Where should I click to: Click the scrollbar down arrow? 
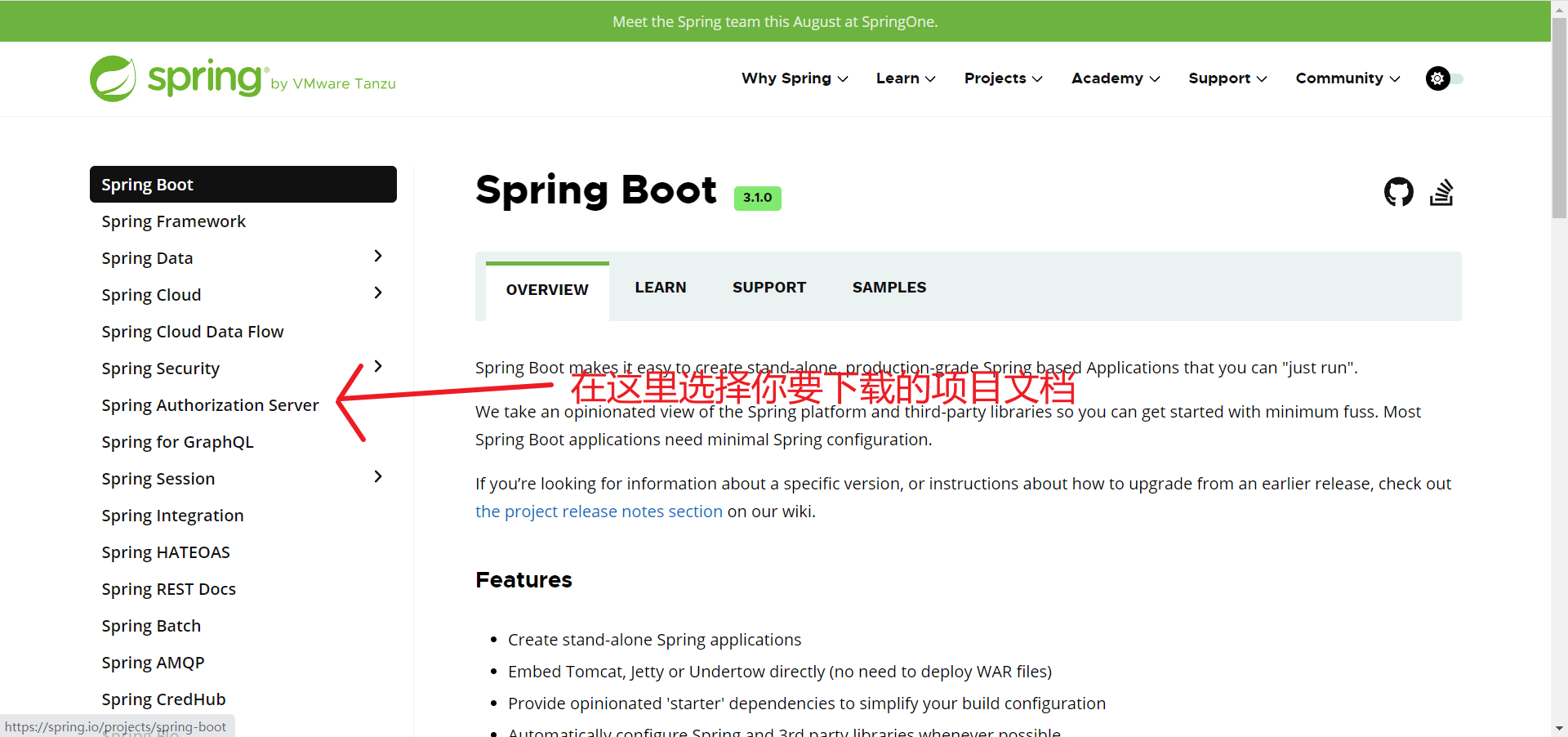[x=1559, y=728]
